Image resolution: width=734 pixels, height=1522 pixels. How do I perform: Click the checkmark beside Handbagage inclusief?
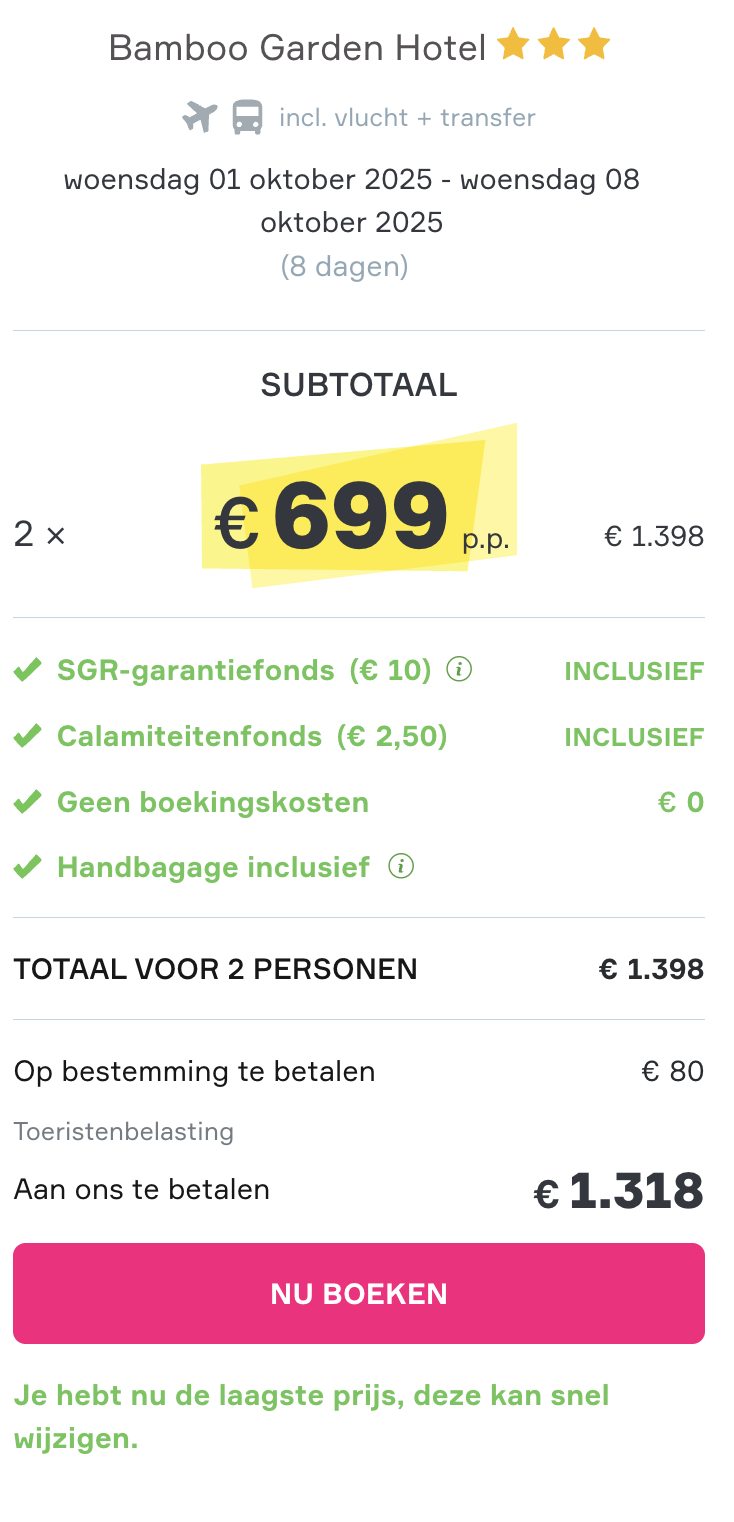[x=28, y=866]
